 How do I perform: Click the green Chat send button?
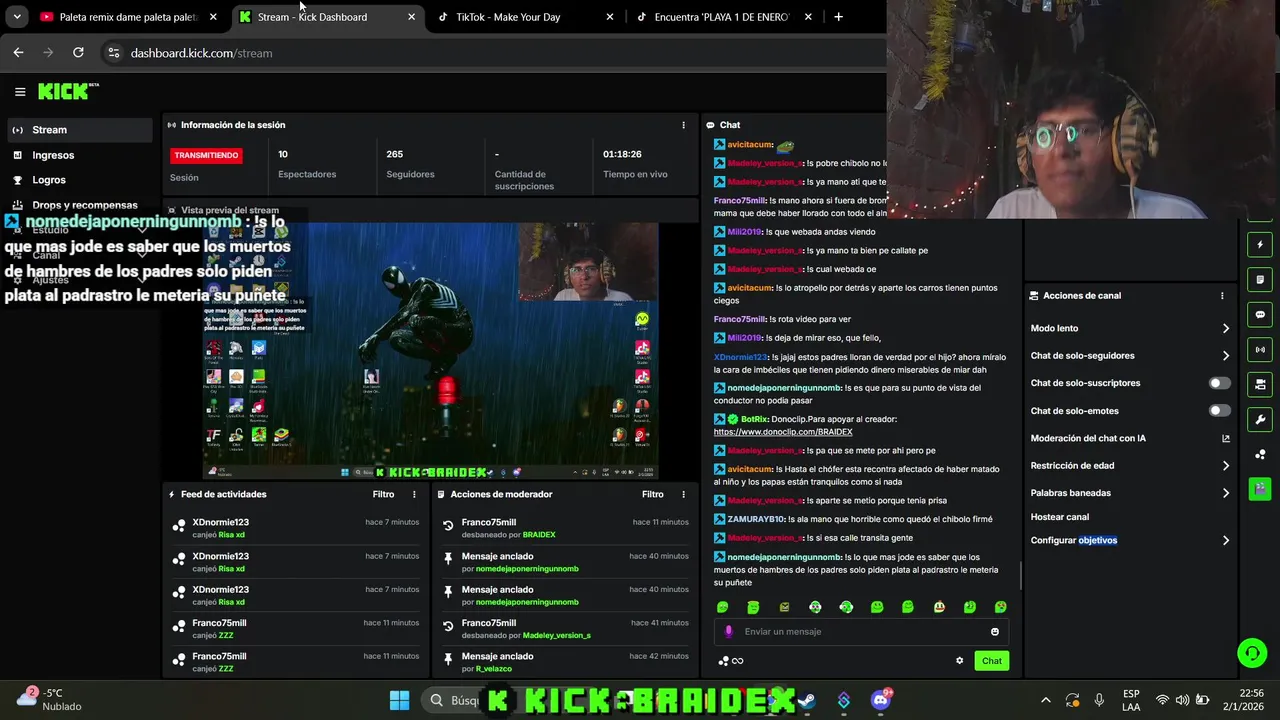(991, 661)
